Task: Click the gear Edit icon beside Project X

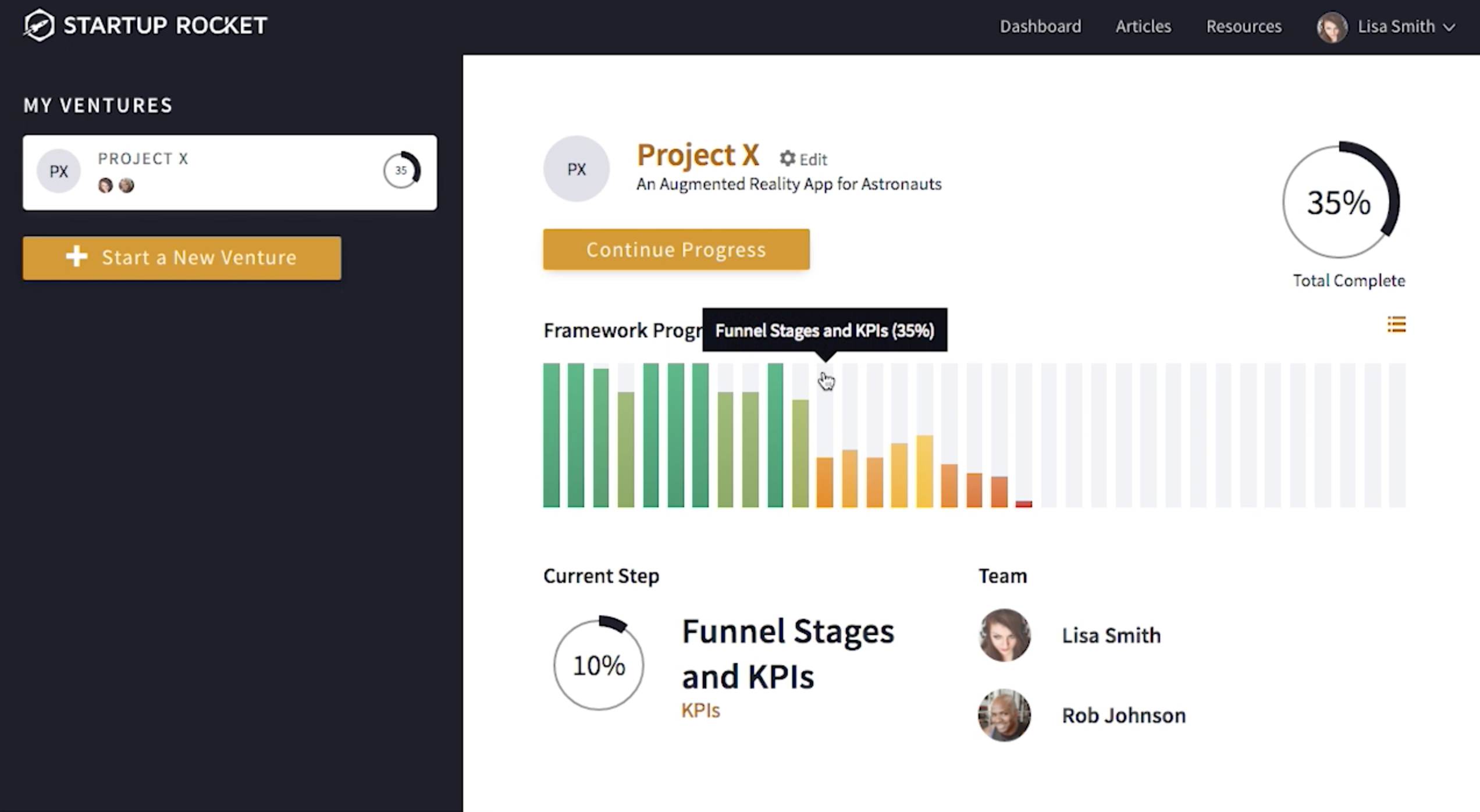Action: pyautogui.click(x=787, y=158)
